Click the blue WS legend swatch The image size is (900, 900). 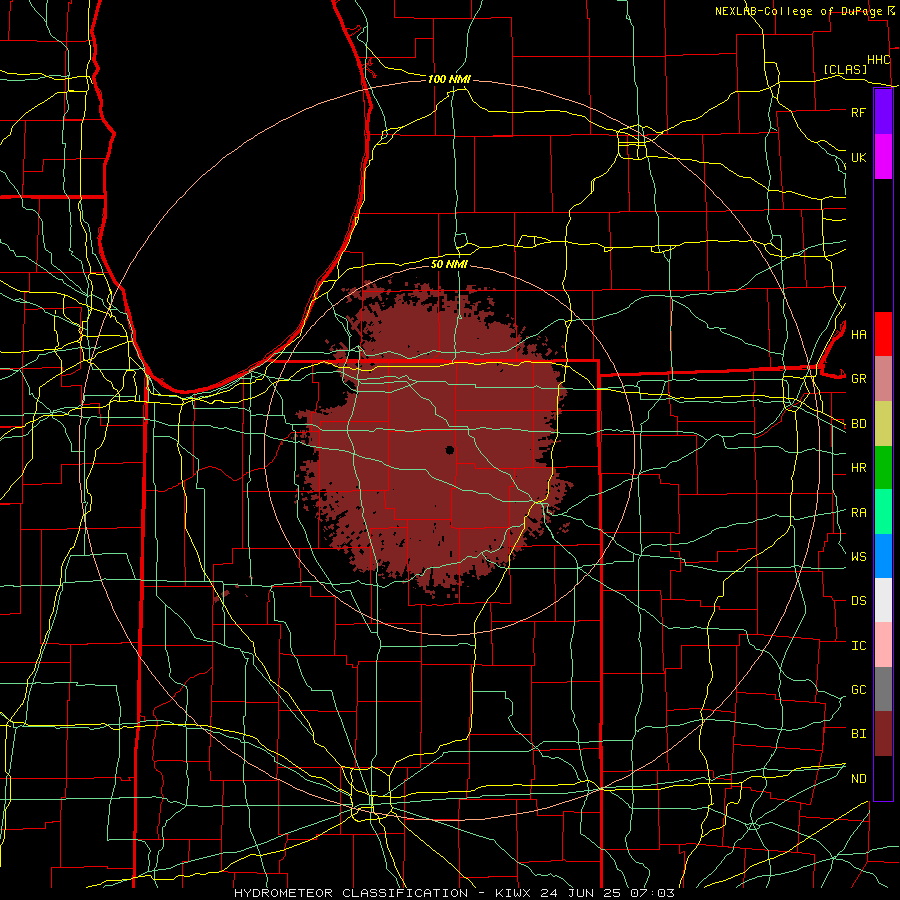(x=883, y=556)
